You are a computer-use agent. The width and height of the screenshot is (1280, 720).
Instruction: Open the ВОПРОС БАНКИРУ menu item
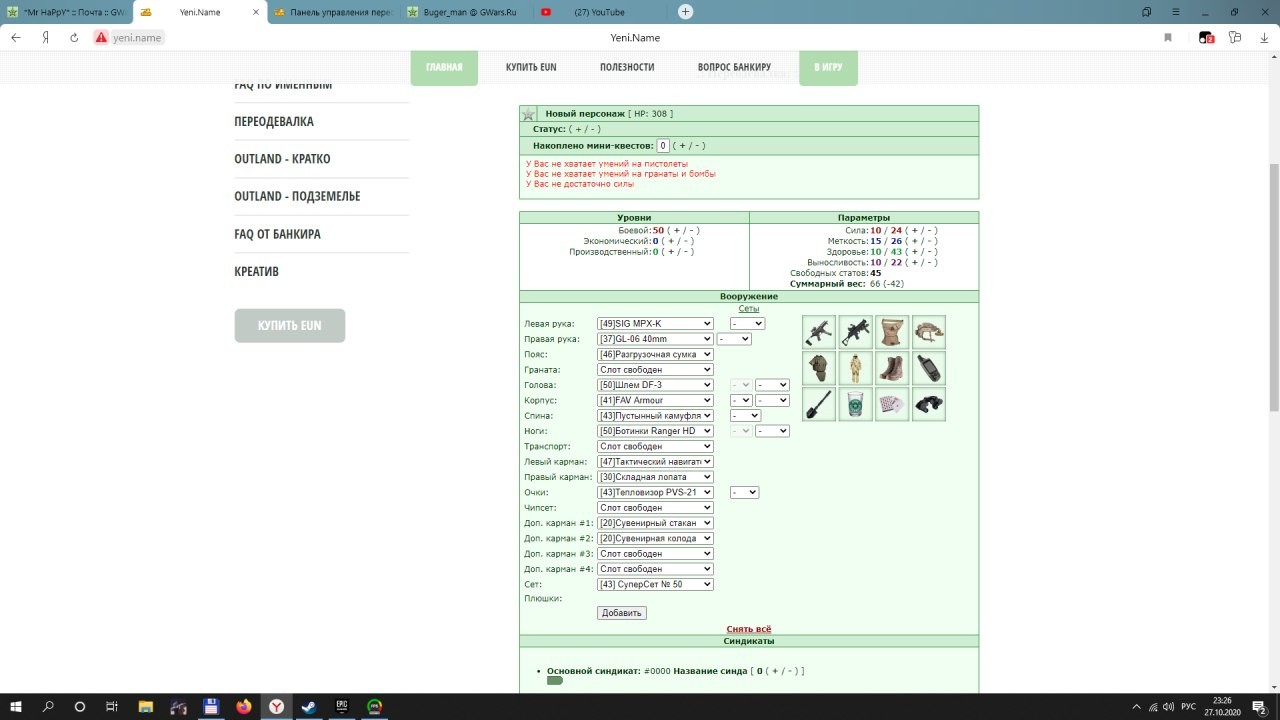coord(734,67)
